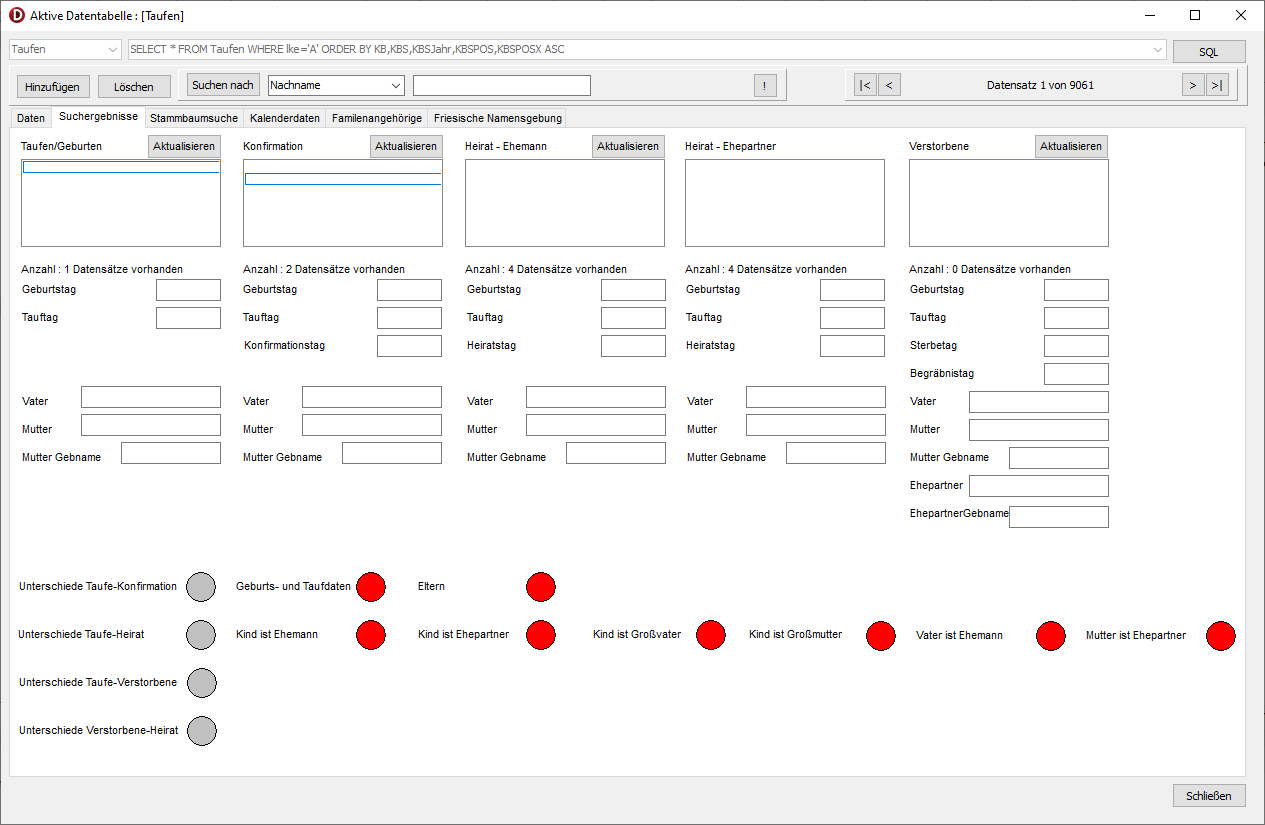Go to previous record arrow

[889, 85]
